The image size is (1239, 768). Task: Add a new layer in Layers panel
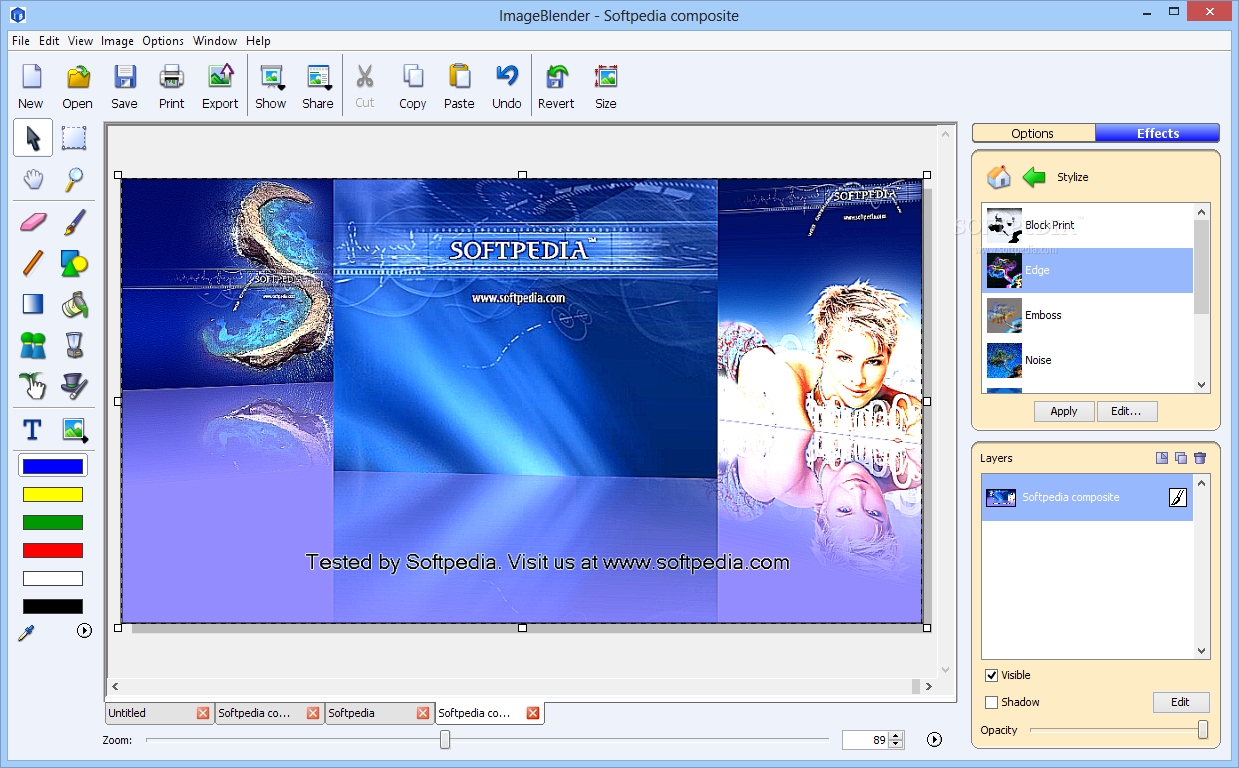[1161, 458]
